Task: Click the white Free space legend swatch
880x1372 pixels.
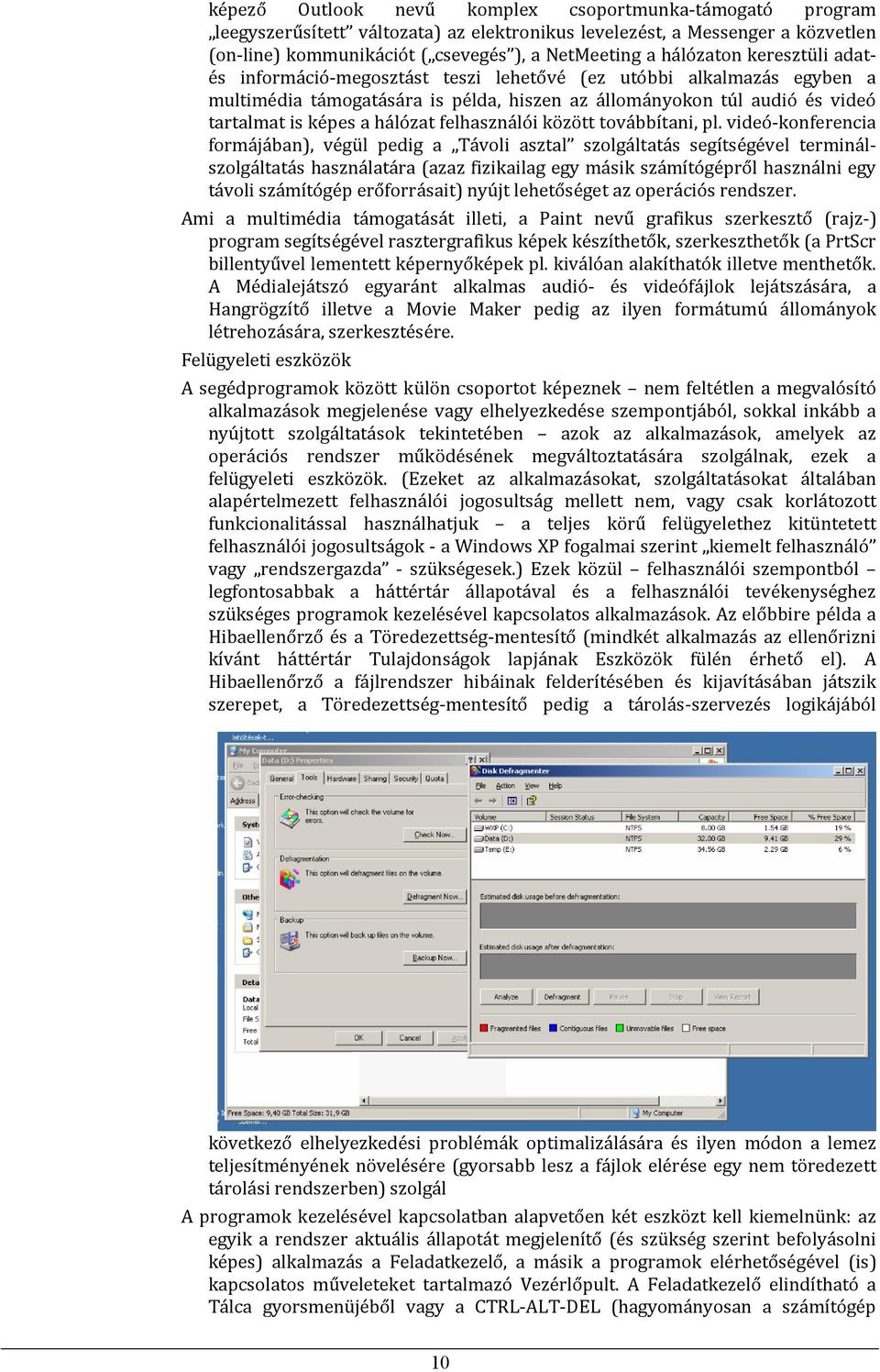Action: [x=686, y=1028]
